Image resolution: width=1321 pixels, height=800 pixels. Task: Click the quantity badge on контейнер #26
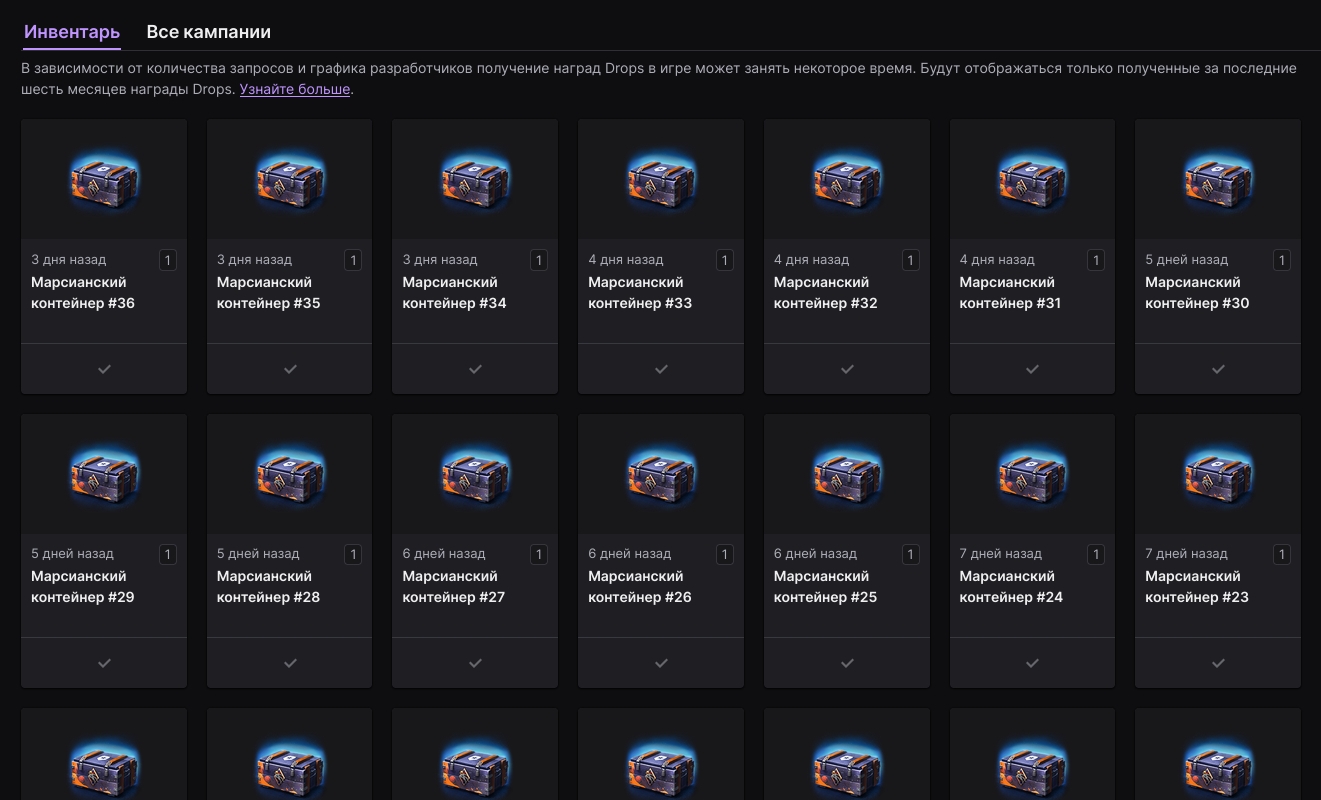[x=725, y=554]
